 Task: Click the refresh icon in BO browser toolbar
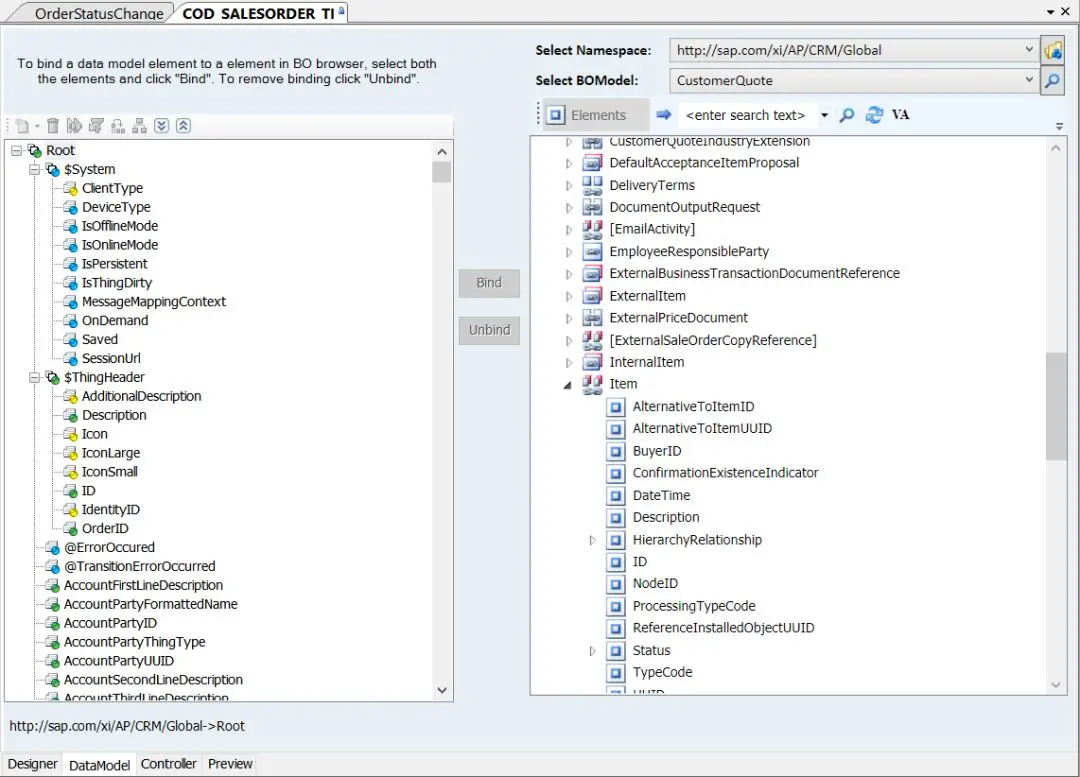[874, 115]
